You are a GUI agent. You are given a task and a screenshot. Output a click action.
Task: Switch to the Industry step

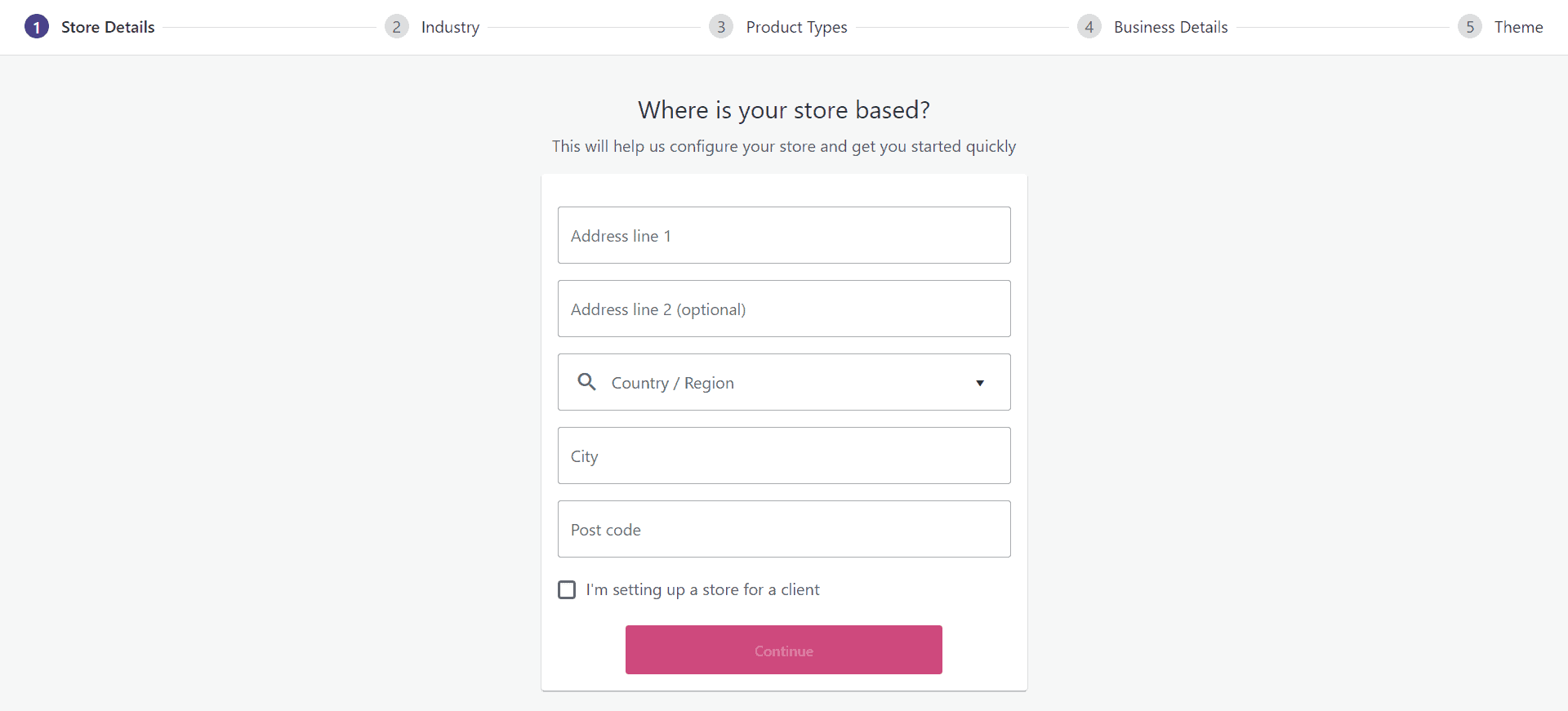tap(450, 27)
